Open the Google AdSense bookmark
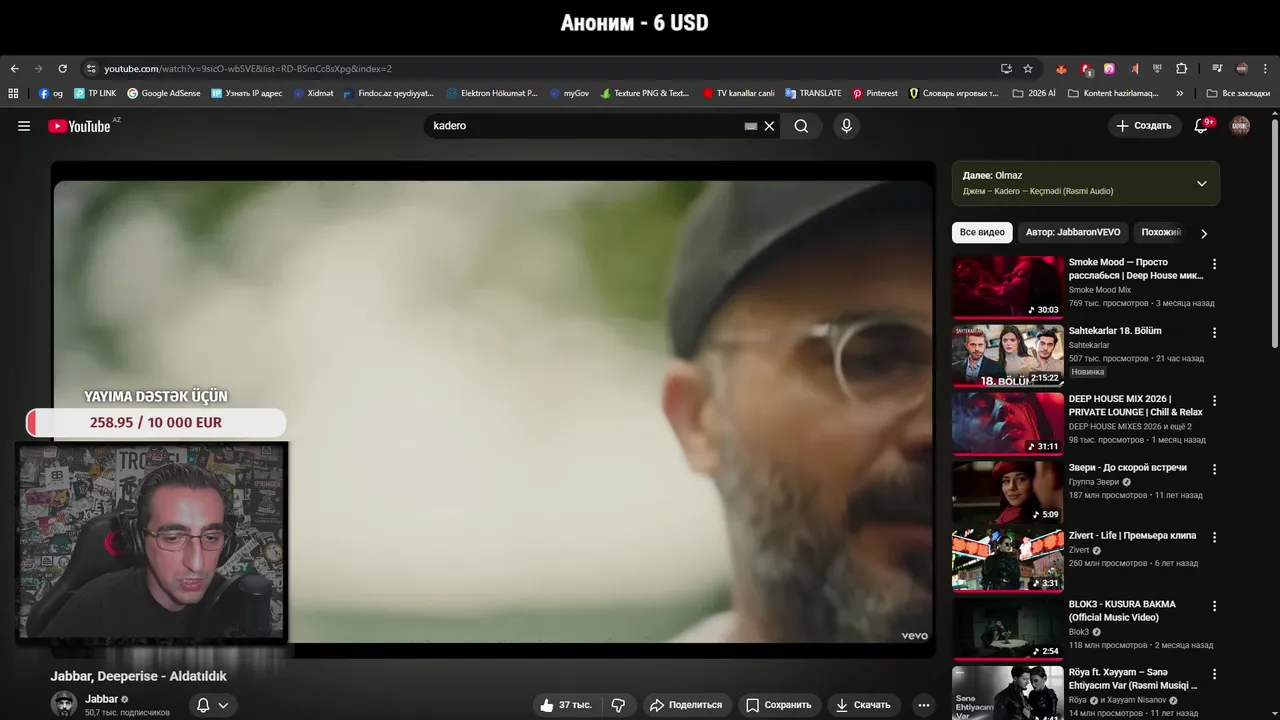1280x720 pixels. pos(163,93)
